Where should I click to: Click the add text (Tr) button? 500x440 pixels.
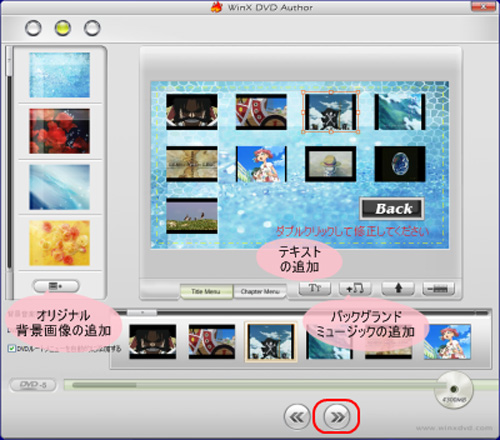point(315,288)
